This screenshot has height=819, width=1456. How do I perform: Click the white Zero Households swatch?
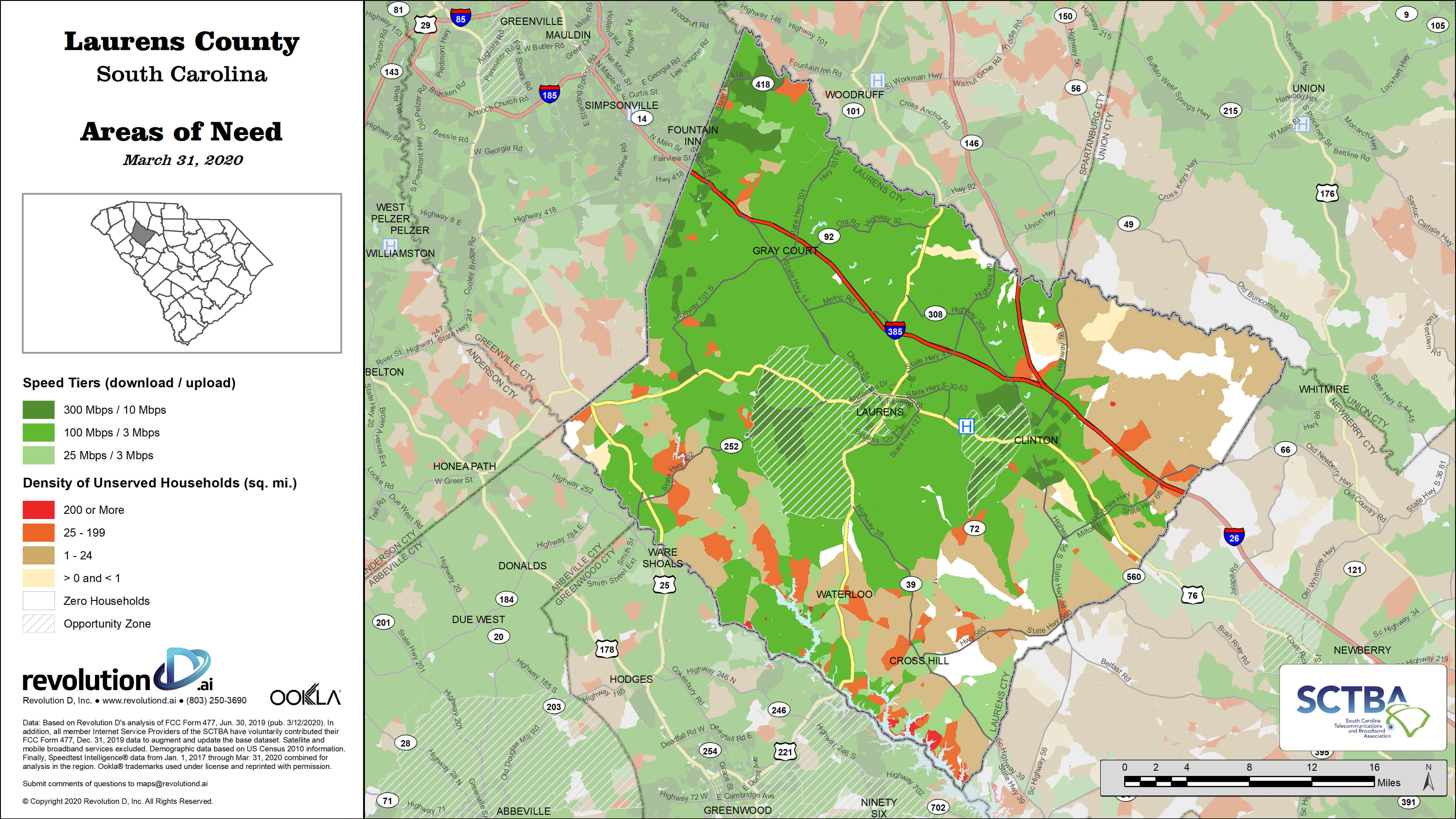[x=39, y=600]
